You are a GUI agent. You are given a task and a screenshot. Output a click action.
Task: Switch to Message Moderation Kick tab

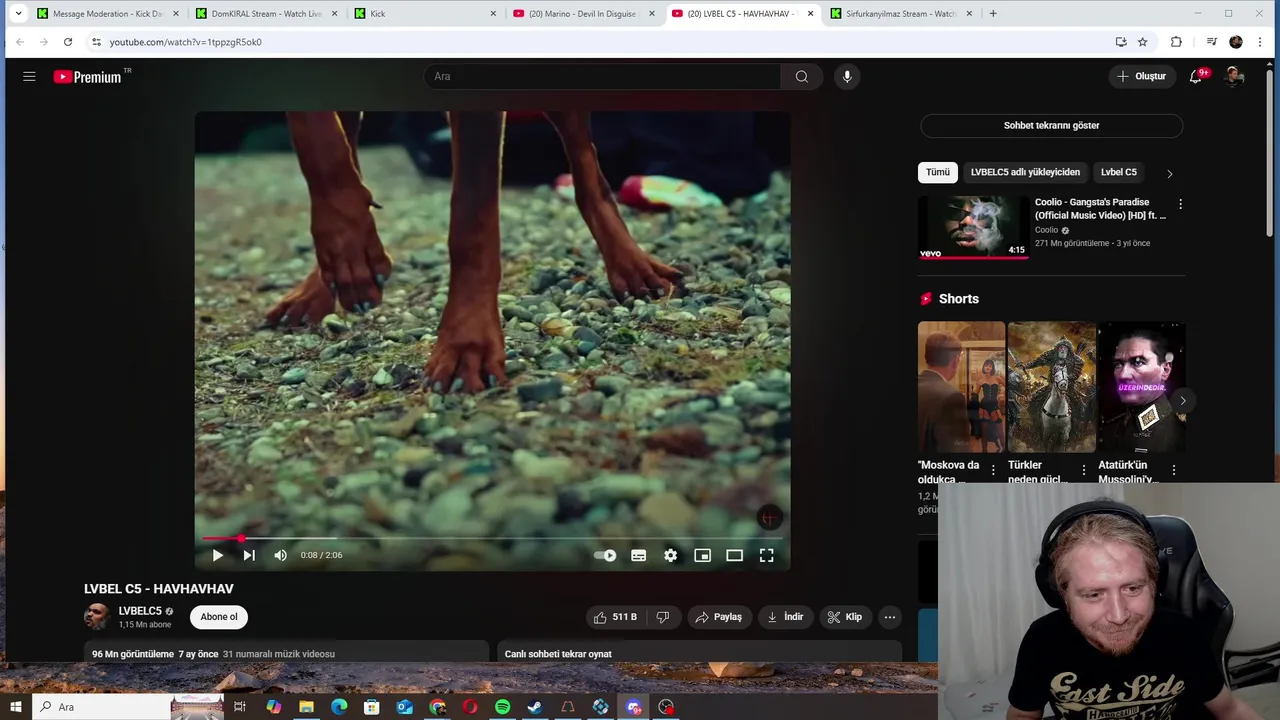[108, 14]
